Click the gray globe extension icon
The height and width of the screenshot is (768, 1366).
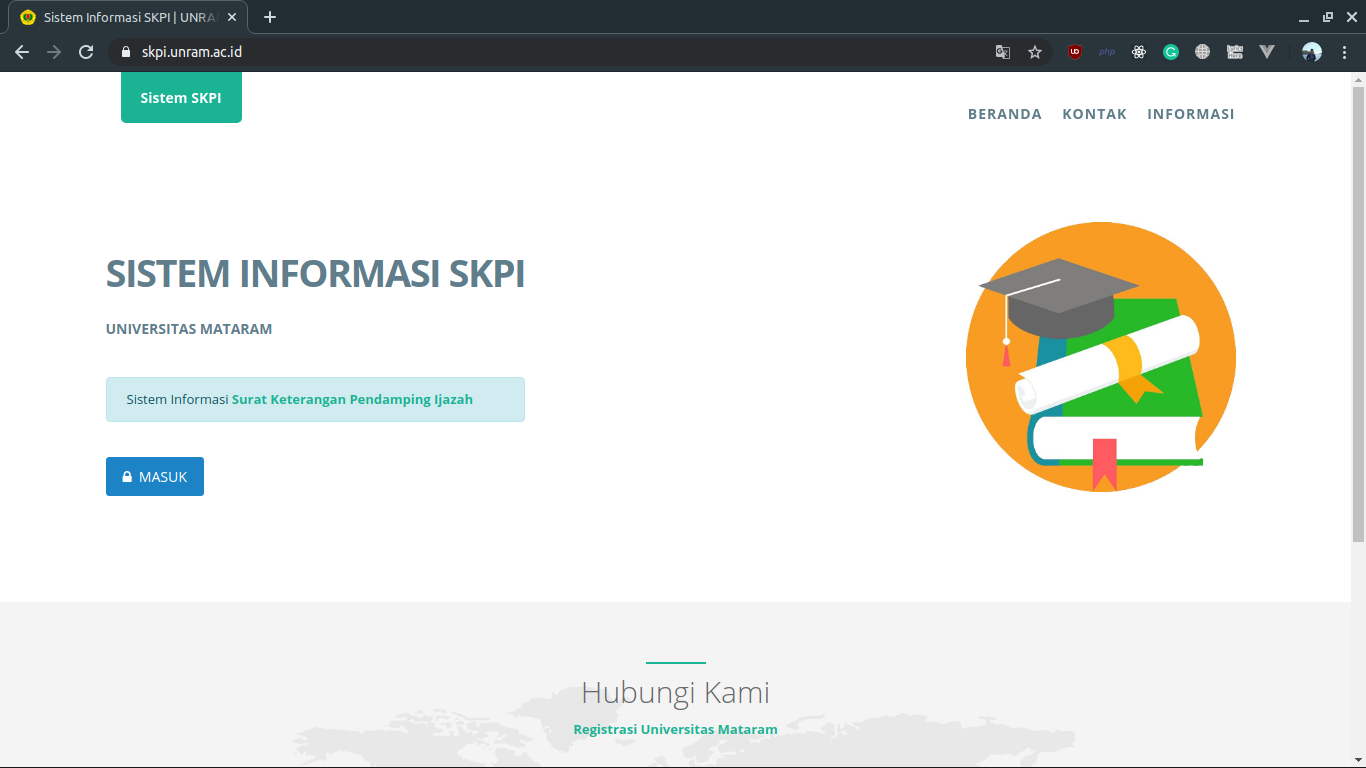coord(1203,52)
